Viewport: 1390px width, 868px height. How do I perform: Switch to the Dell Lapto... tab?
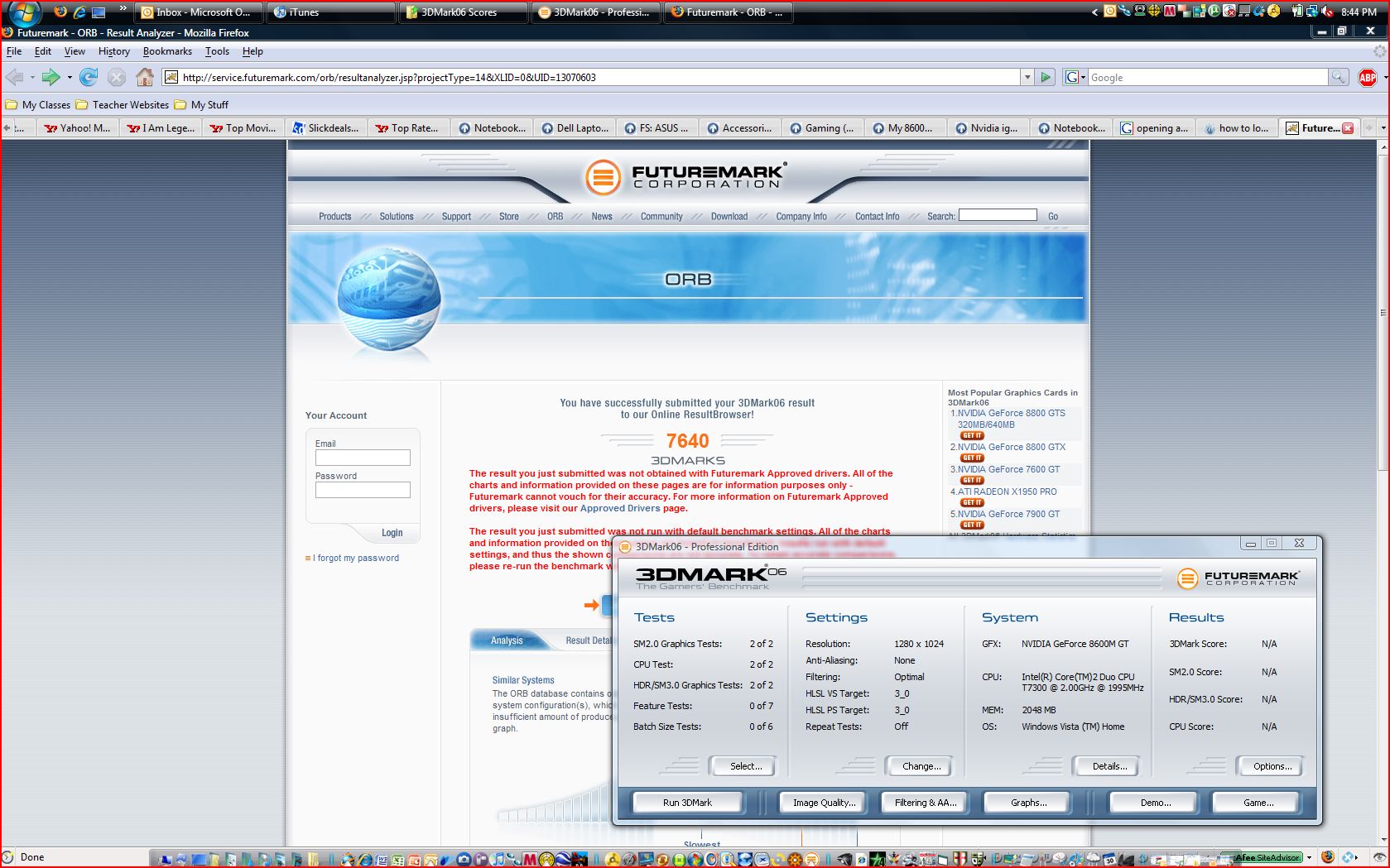tap(575, 128)
